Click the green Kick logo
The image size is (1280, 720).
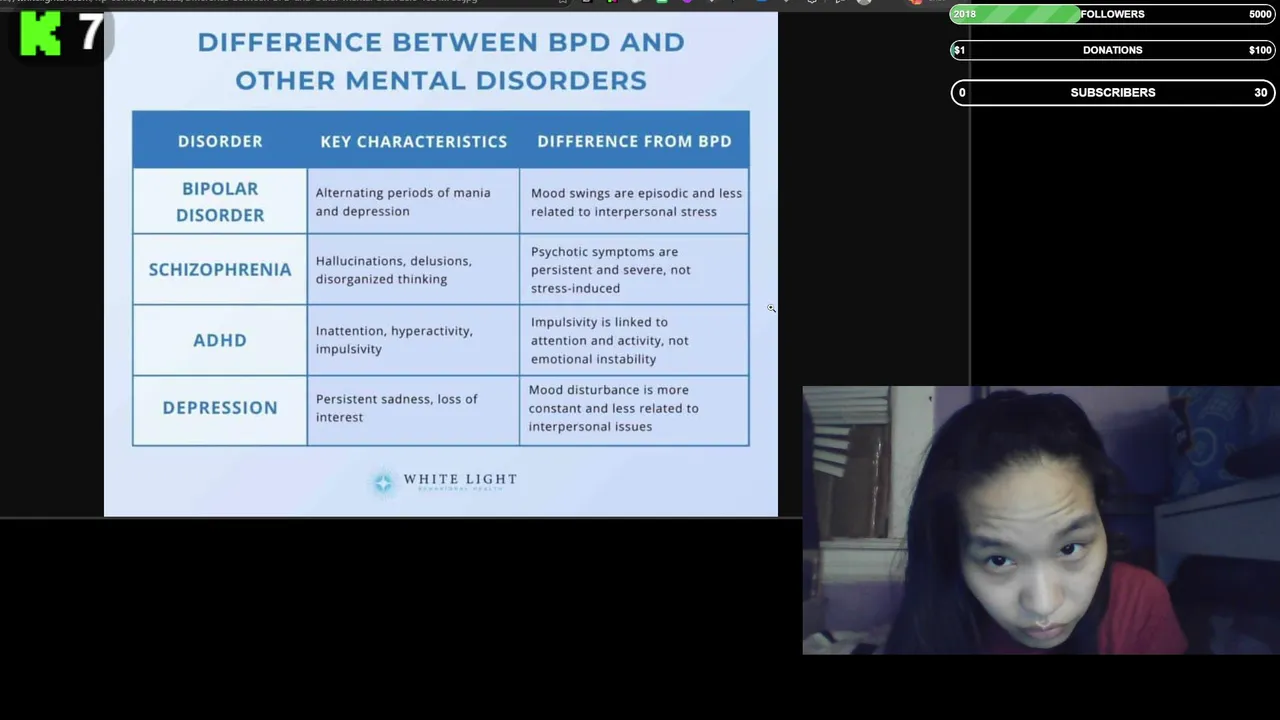[40, 34]
